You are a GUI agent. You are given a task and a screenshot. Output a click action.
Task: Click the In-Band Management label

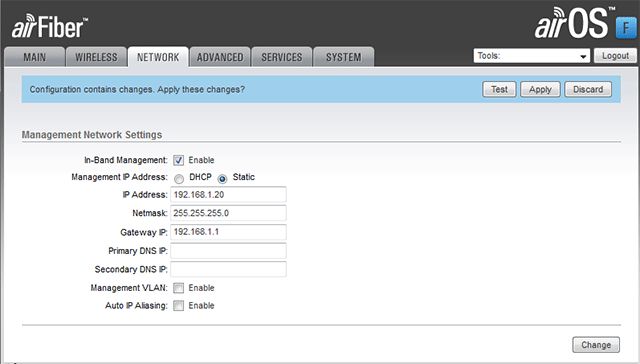click(126, 160)
